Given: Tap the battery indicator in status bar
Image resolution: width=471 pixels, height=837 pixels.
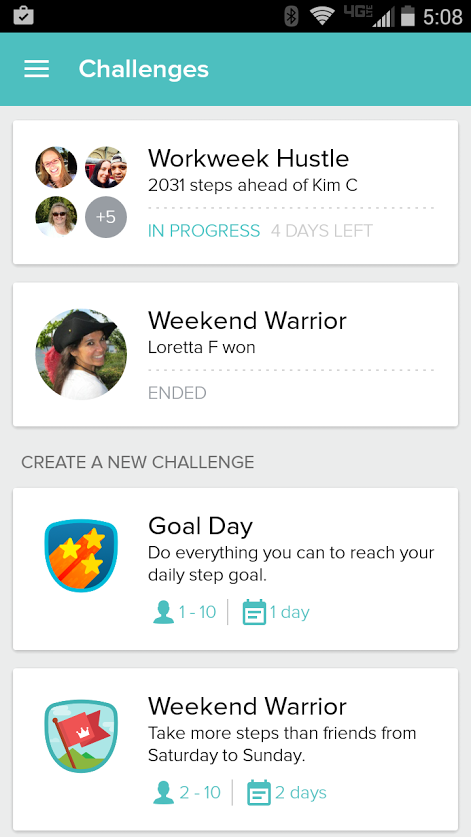Looking at the screenshot, I should click(408, 17).
